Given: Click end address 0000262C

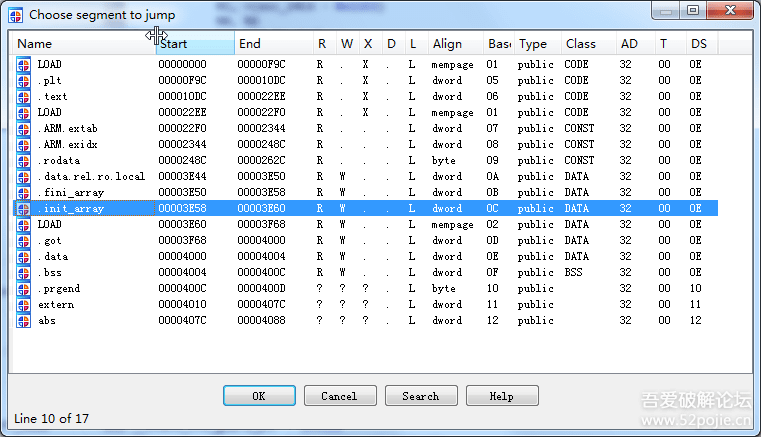Looking at the screenshot, I should tap(262, 161).
